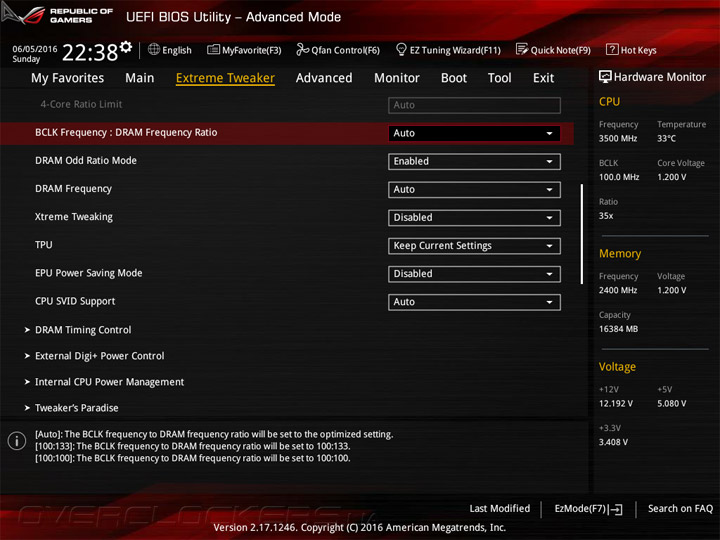
Task: Click the EzMode exit arrow icon
Action: (x=615, y=509)
